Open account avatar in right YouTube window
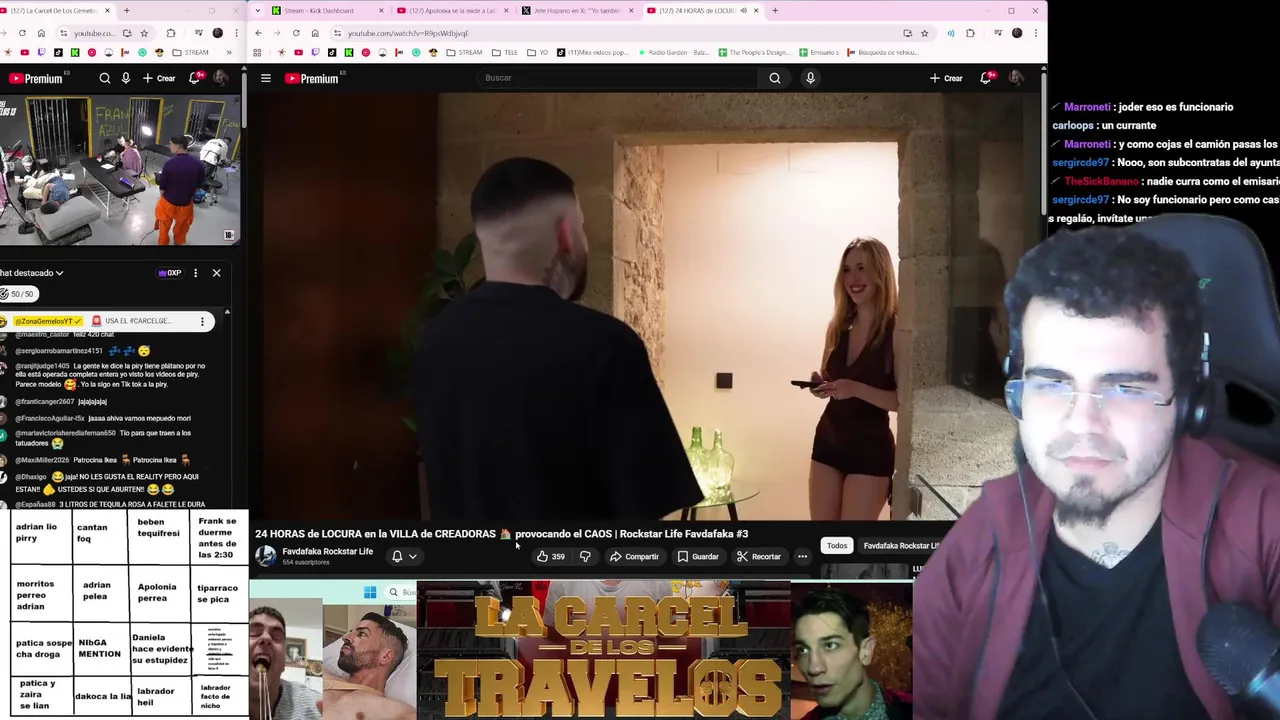Screen dimensions: 1280x720 1016,78
